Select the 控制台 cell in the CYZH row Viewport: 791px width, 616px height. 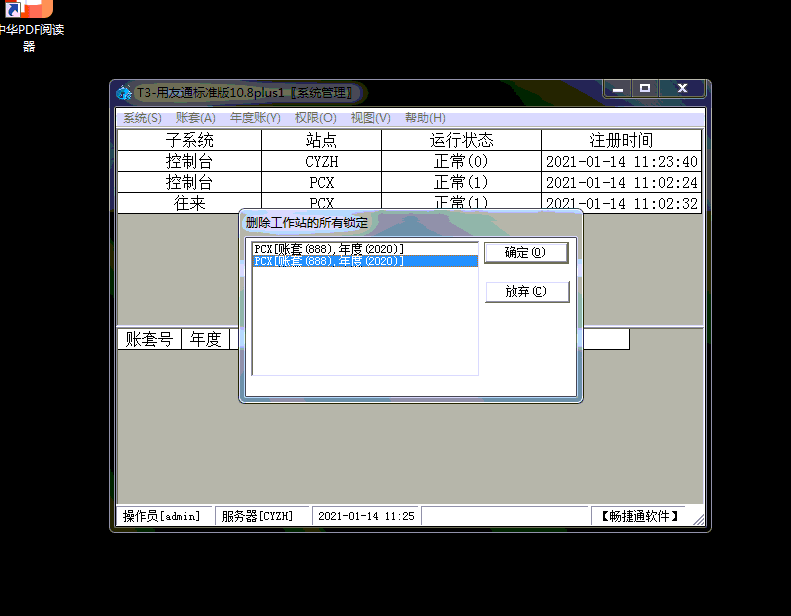point(190,161)
